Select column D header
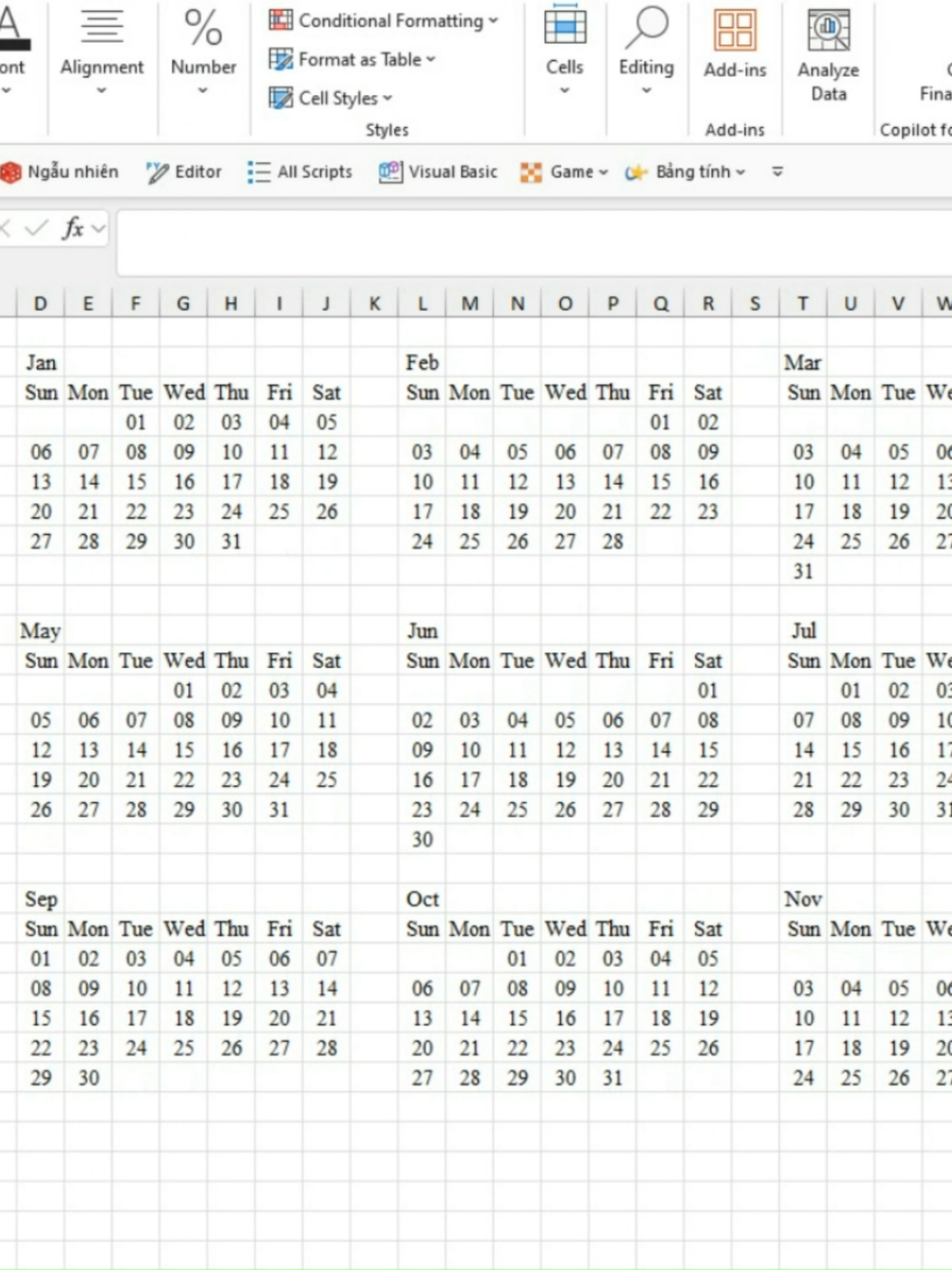This screenshot has height=1270, width=952. pyautogui.click(x=41, y=304)
